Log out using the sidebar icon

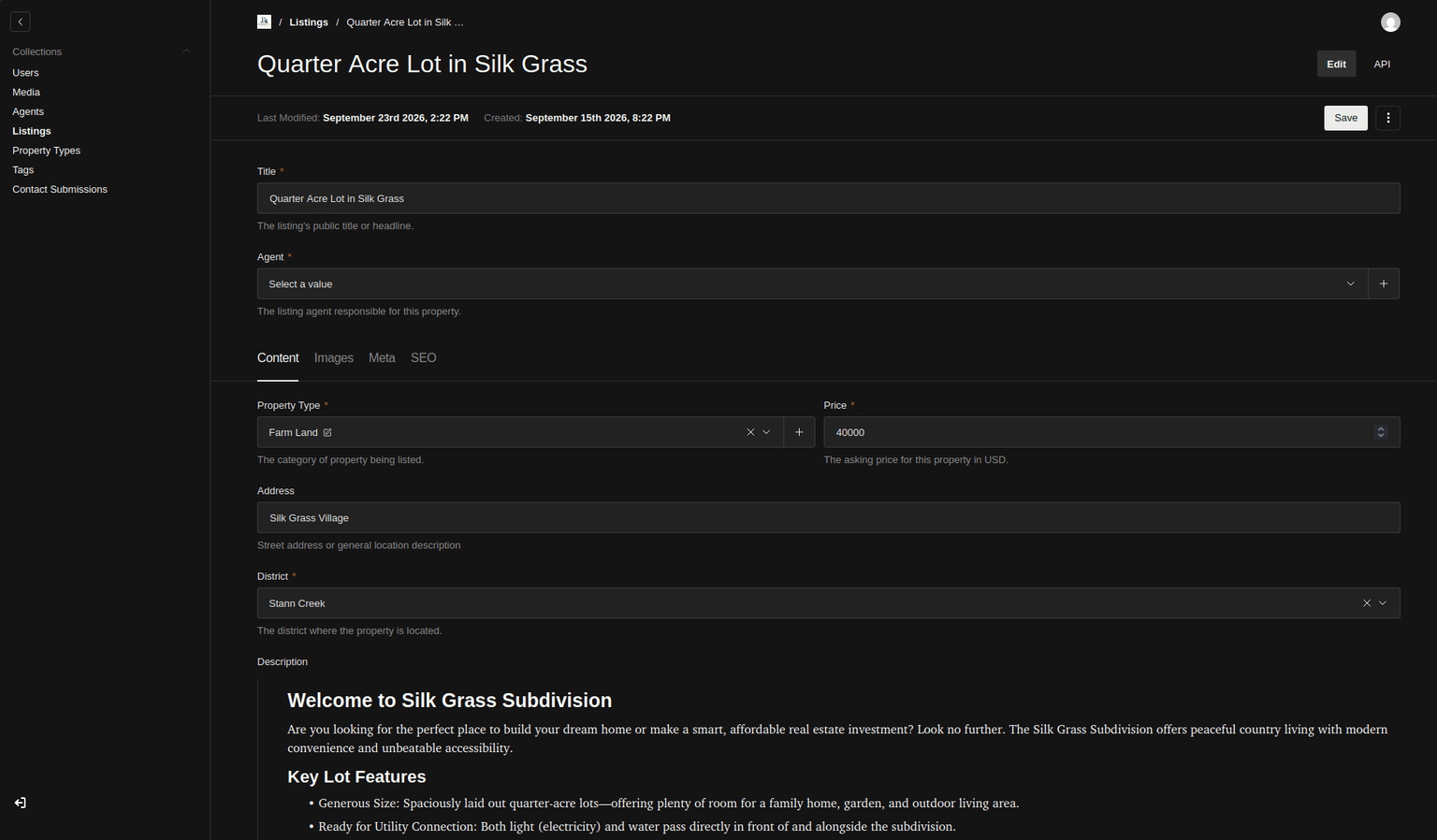tap(21, 803)
